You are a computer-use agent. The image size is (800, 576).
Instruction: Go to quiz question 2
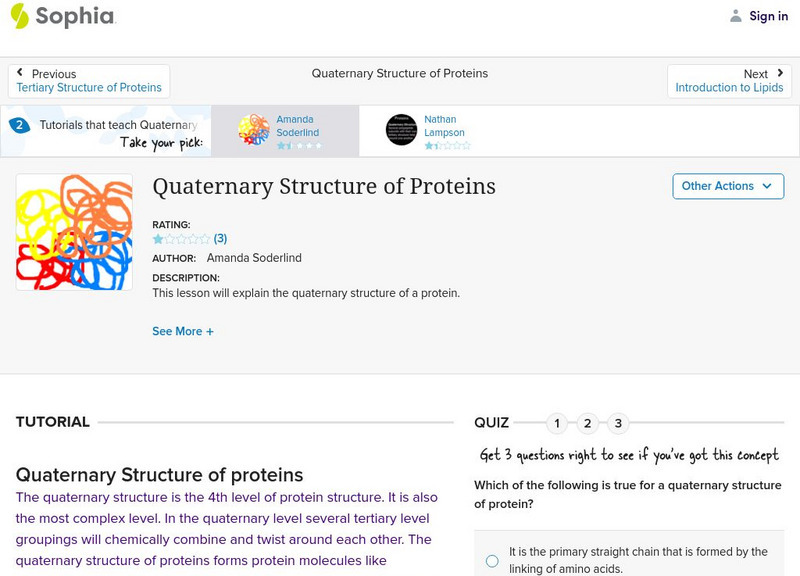(587, 423)
